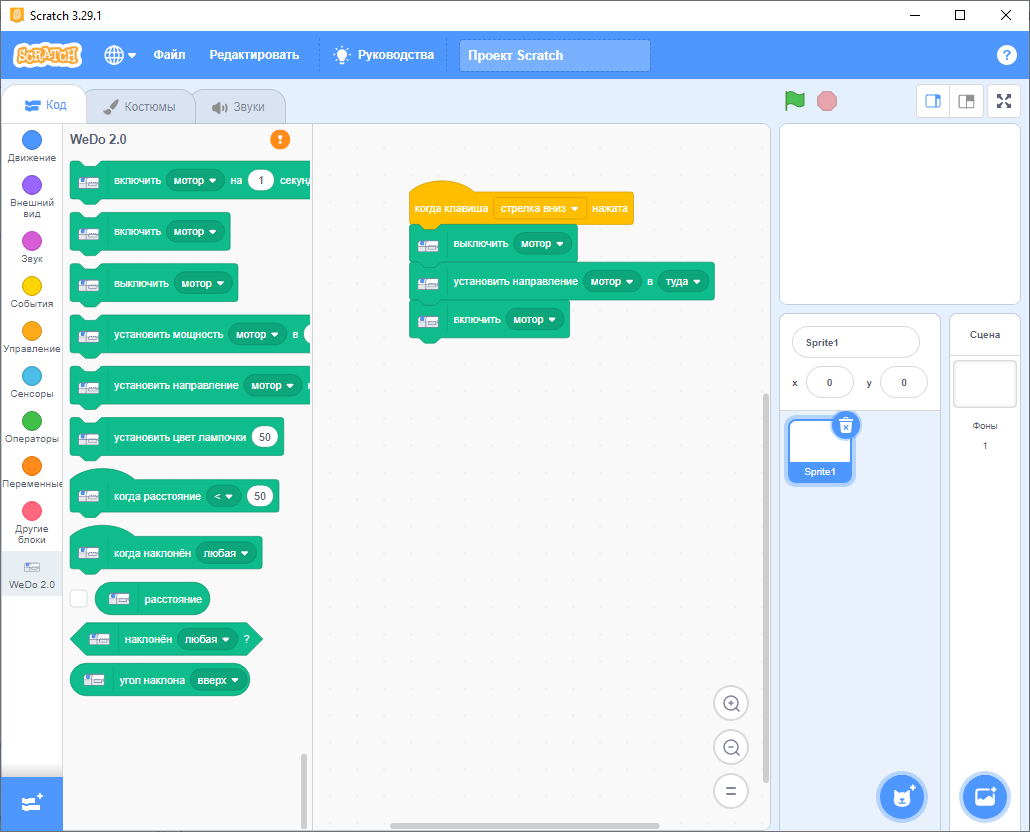Viewport: 1030px width, 832px height.
Task: Click the palette block включить мотор without seconds
Action: point(150,232)
